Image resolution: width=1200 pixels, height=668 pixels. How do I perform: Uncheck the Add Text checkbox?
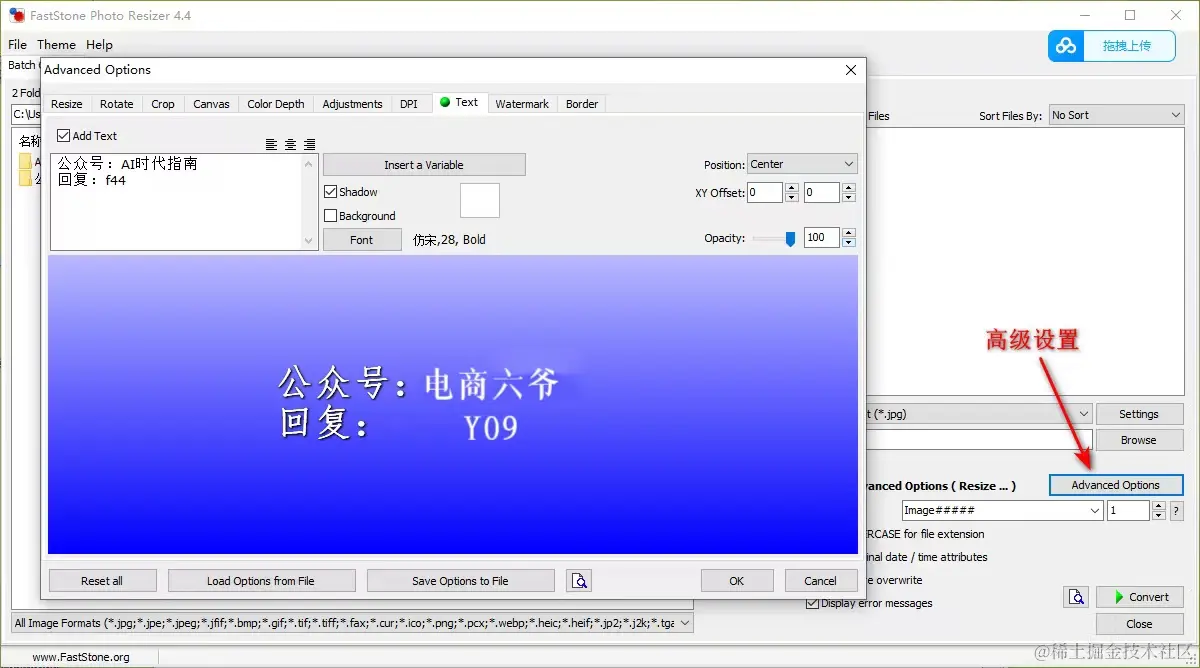click(63, 135)
